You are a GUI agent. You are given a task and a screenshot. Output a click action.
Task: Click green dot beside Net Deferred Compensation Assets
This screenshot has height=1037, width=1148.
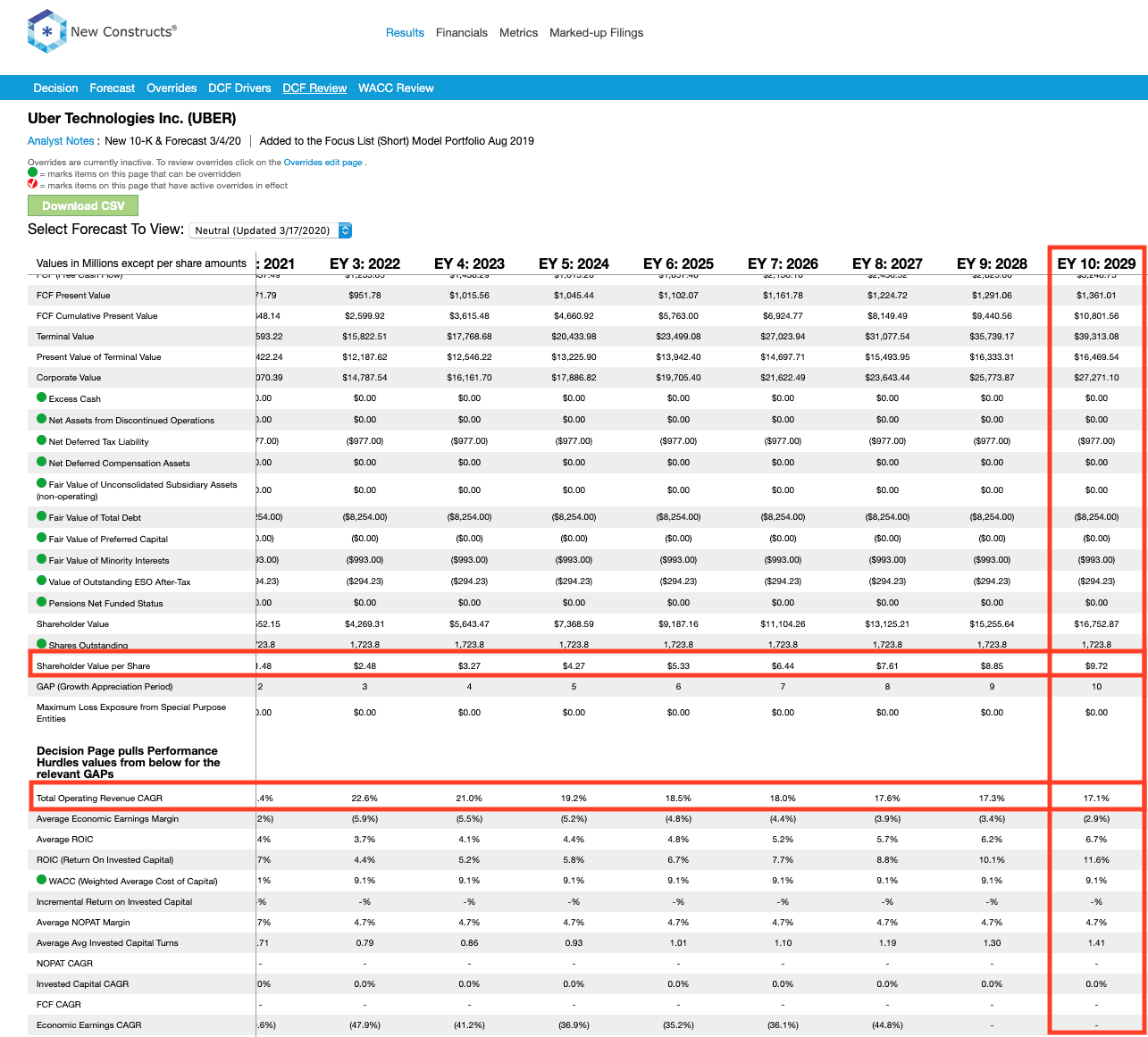[x=41, y=462]
